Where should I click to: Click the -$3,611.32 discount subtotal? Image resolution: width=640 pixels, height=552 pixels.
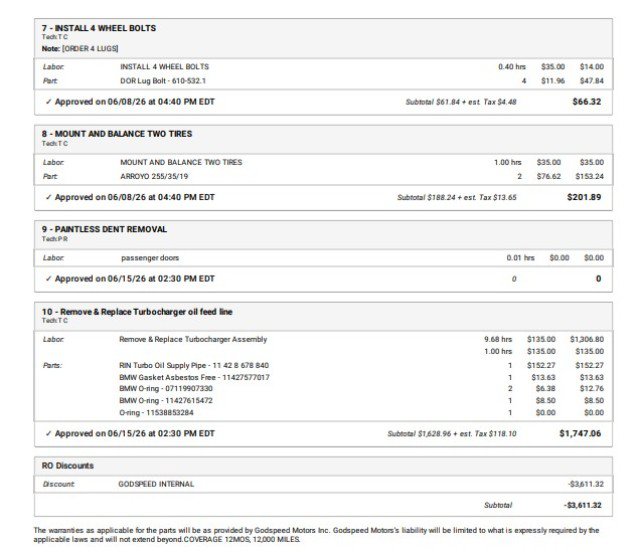(x=582, y=505)
